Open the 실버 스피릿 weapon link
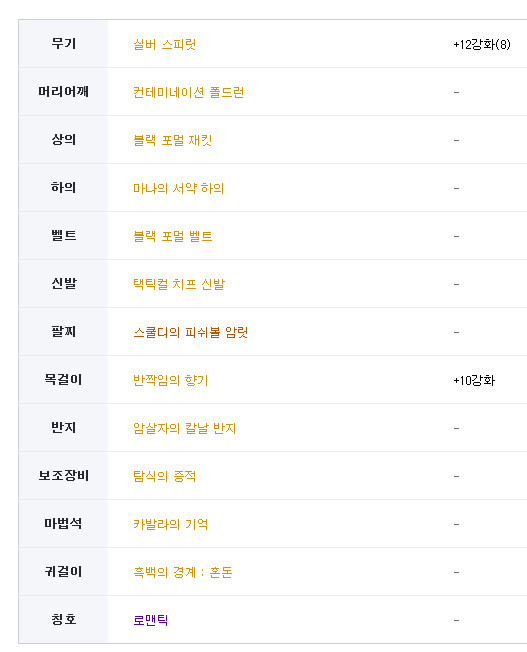Screen dimensions: 527x652 164,44
